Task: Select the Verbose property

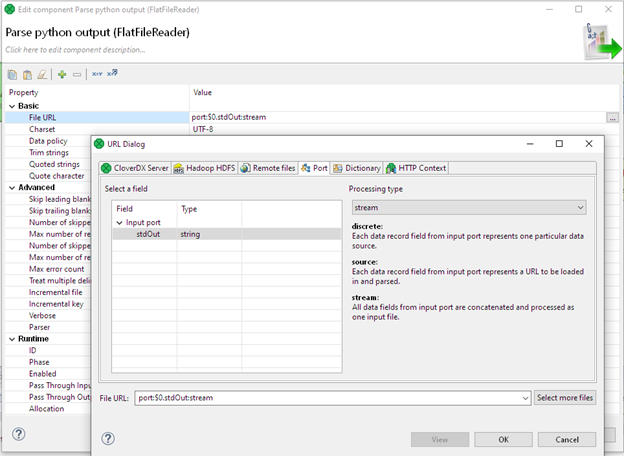Action: [42, 316]
